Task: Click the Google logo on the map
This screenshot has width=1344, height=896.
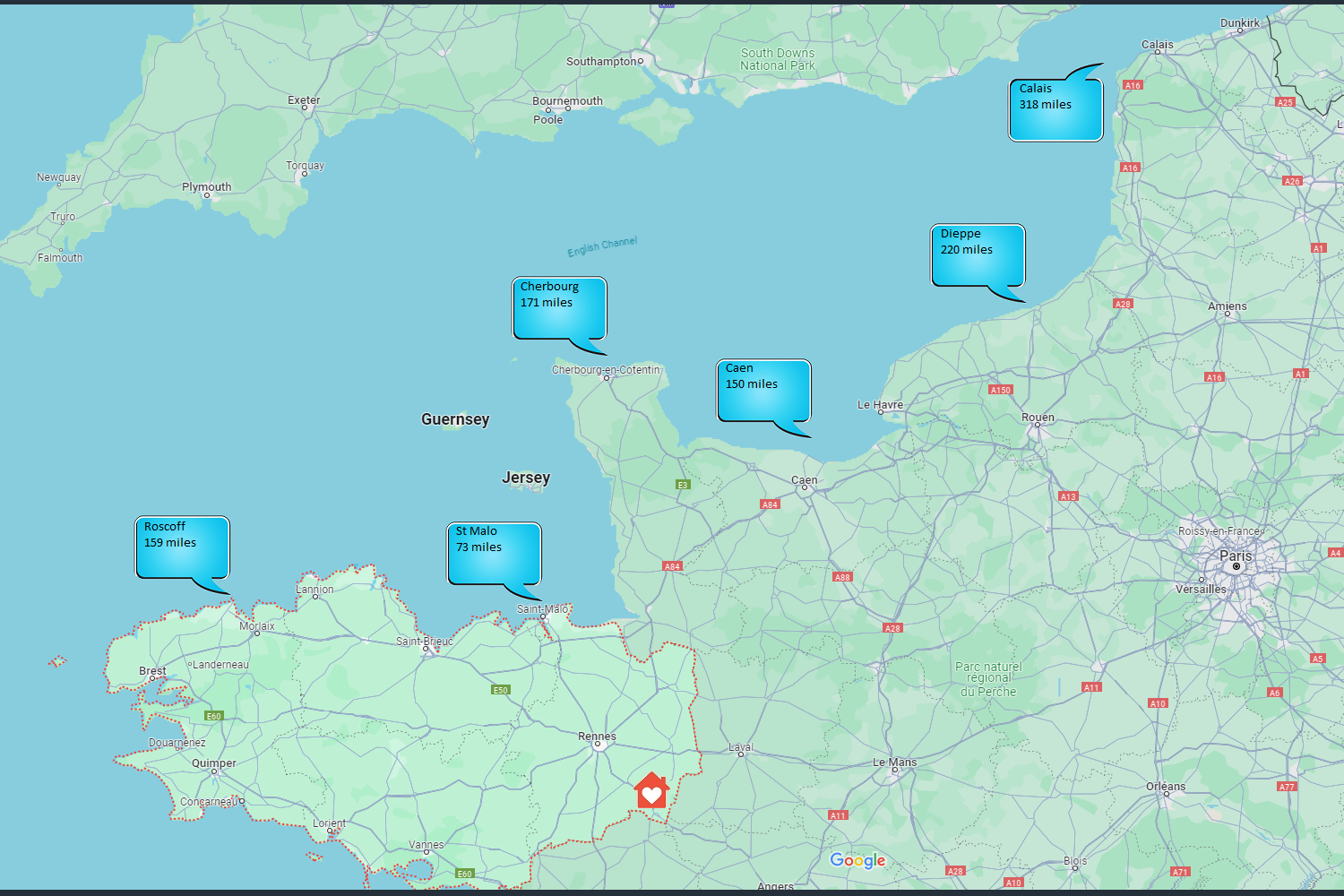Action: (x=857, y=860)
